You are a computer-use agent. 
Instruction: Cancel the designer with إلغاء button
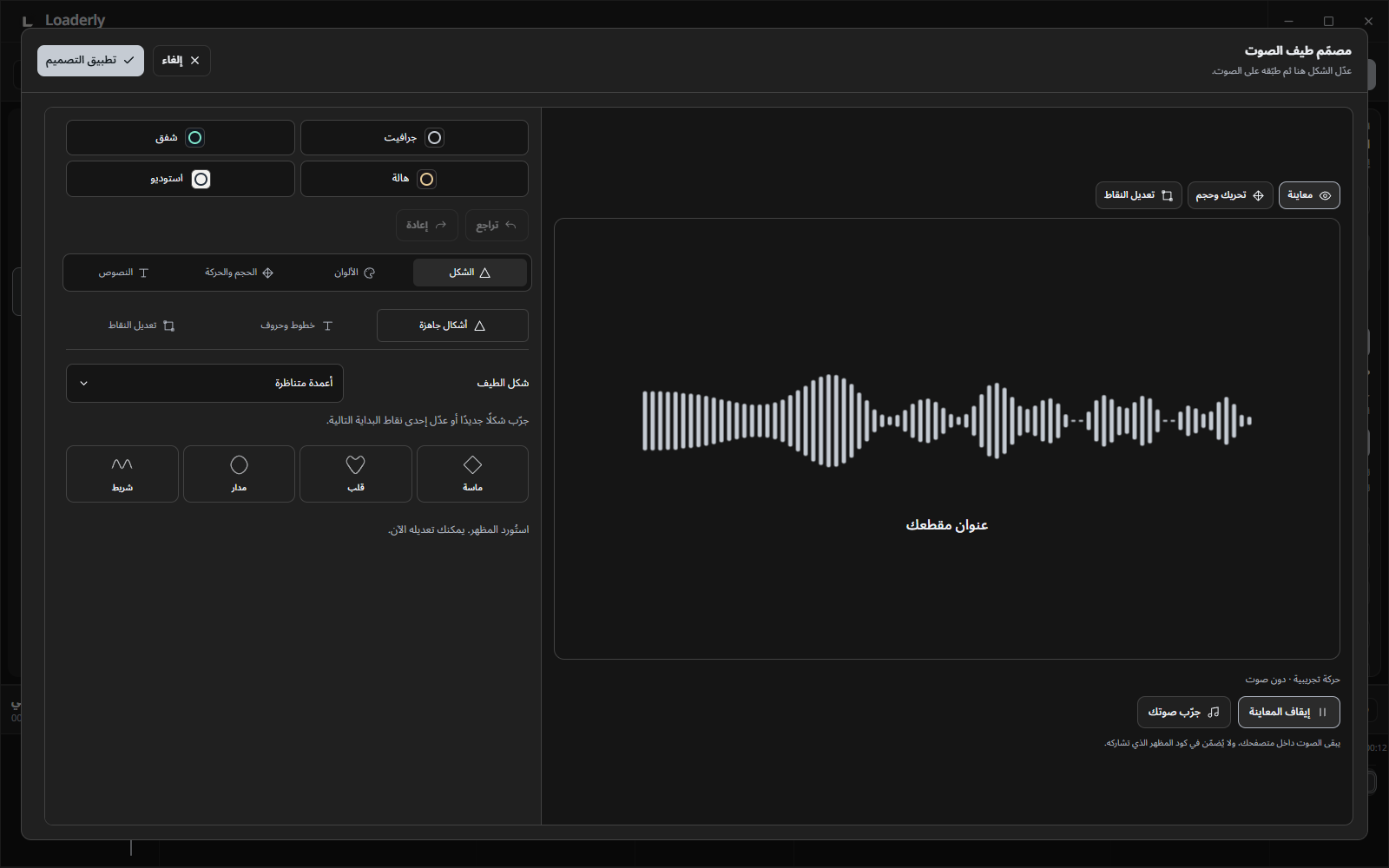click(x=181, y=61)
